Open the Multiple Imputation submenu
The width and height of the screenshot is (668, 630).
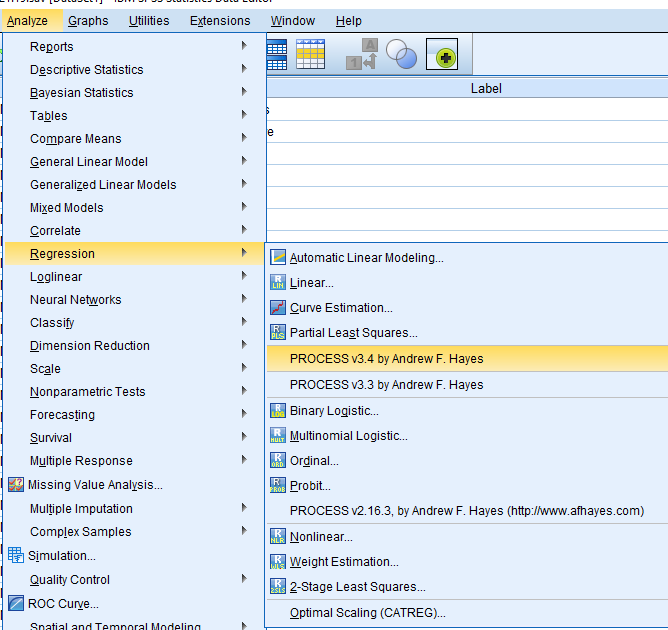[135, 509]
